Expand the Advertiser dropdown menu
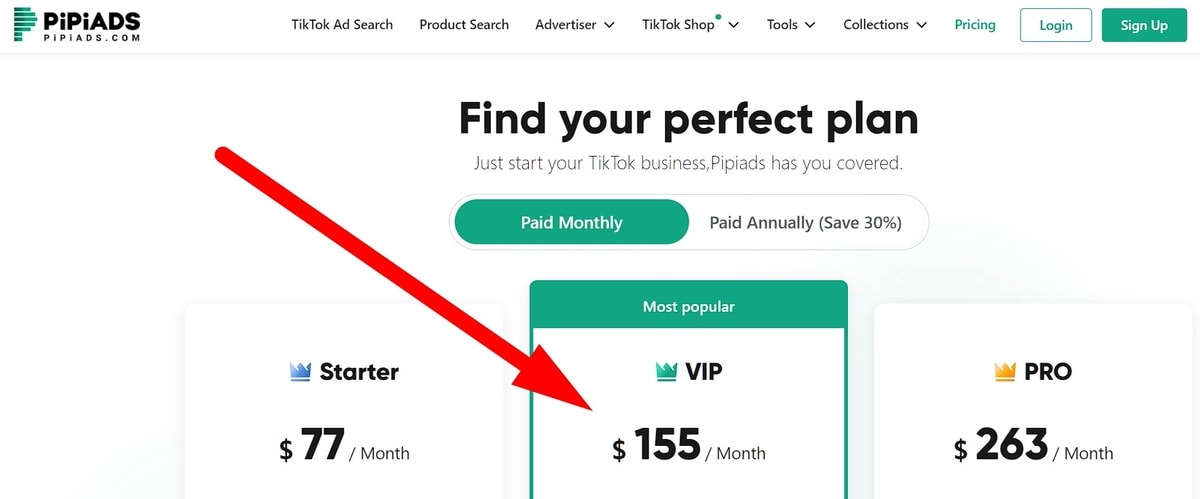 (x=575, y=25)
